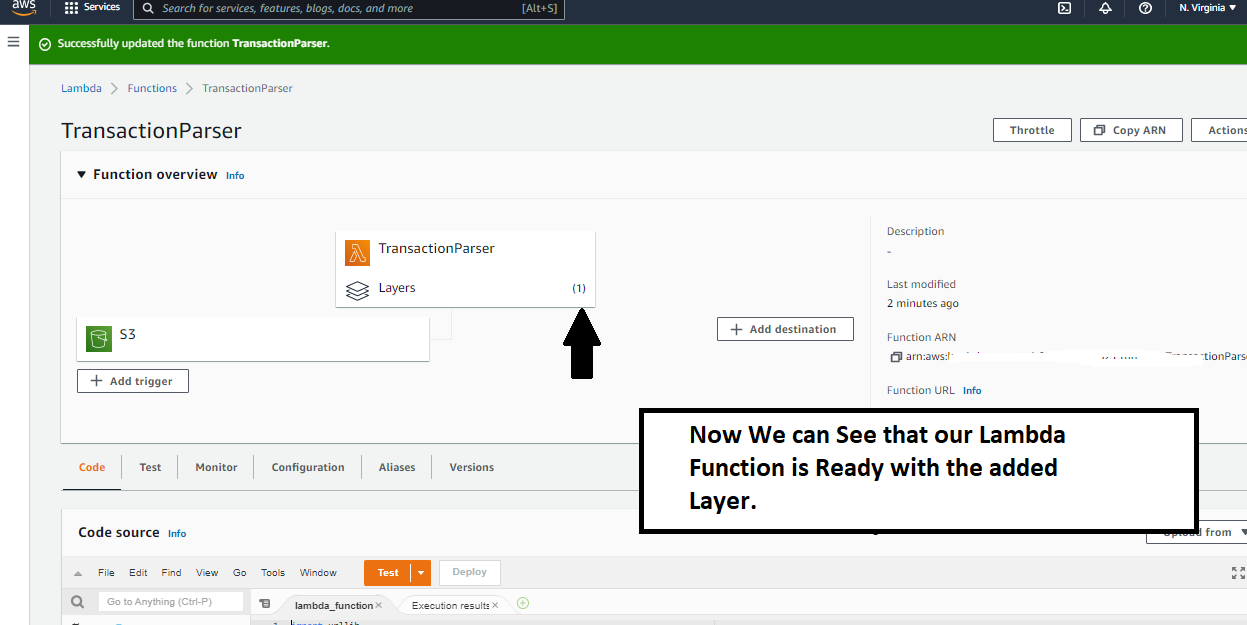Open the N. Virginia region dropdown
The image size is (1247, 625).
click(1208, 8)
